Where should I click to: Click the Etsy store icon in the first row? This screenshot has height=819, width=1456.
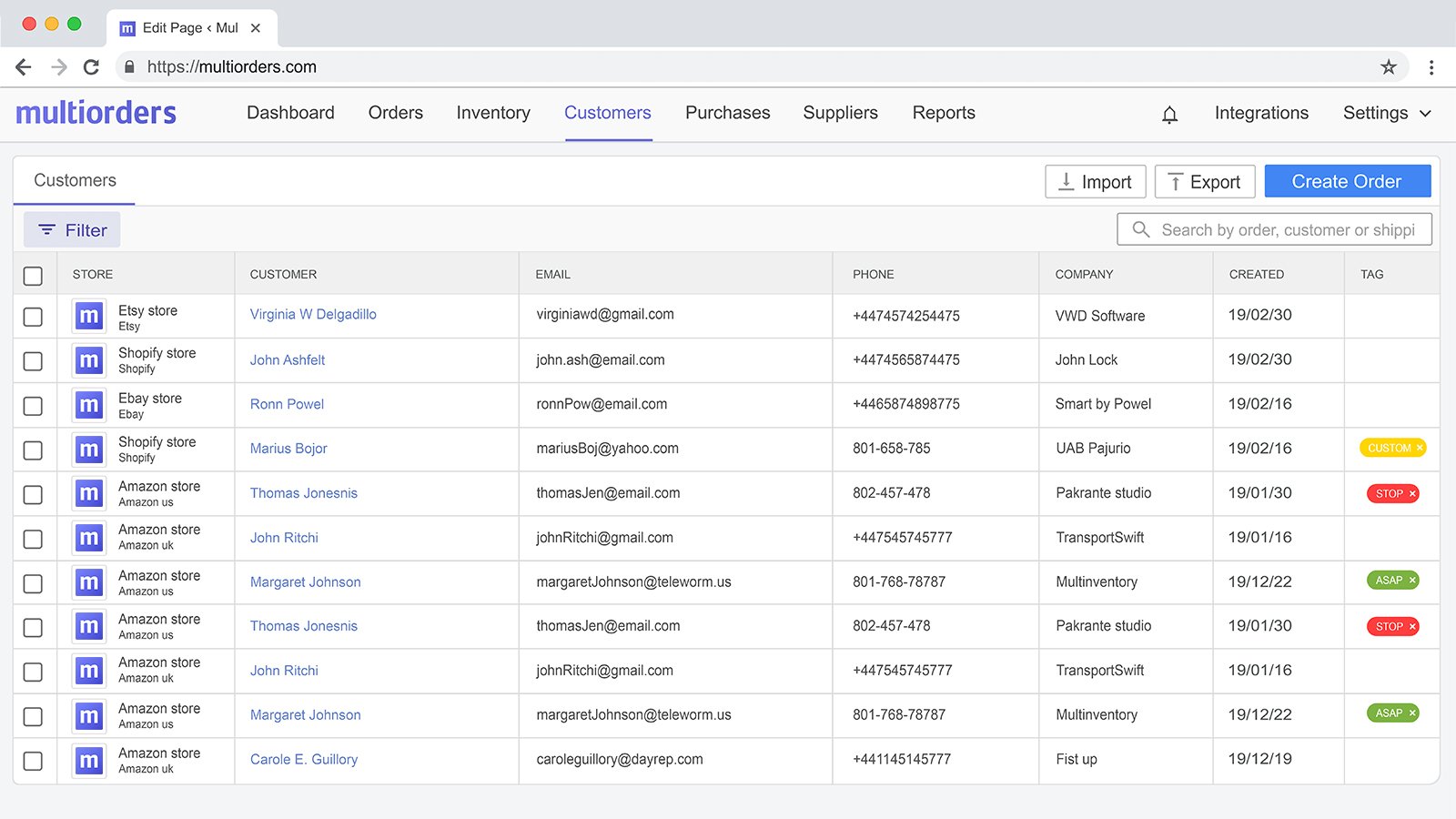(88, 316)
